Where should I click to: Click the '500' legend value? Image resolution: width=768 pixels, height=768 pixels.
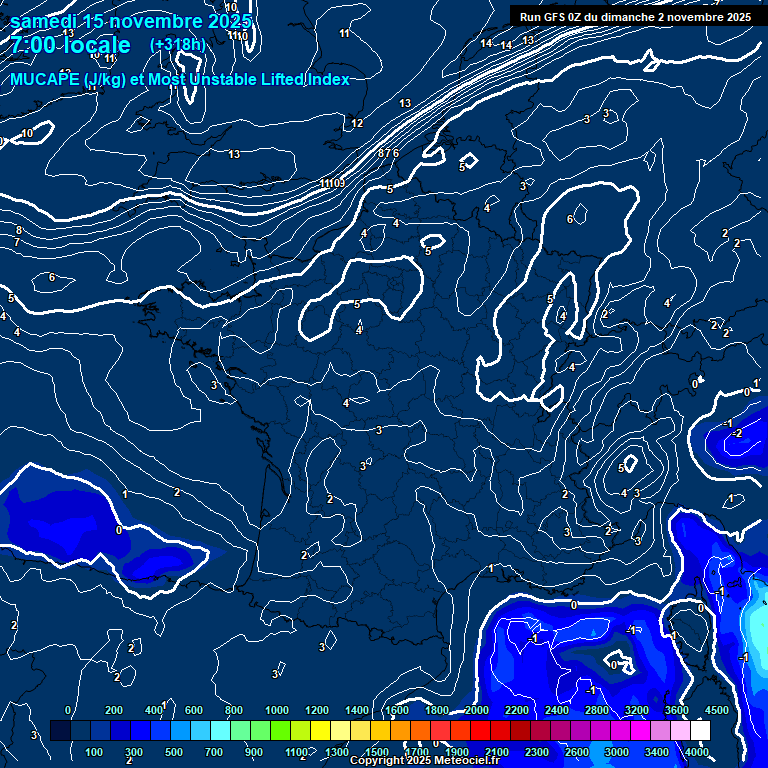[x=174, y=752]
